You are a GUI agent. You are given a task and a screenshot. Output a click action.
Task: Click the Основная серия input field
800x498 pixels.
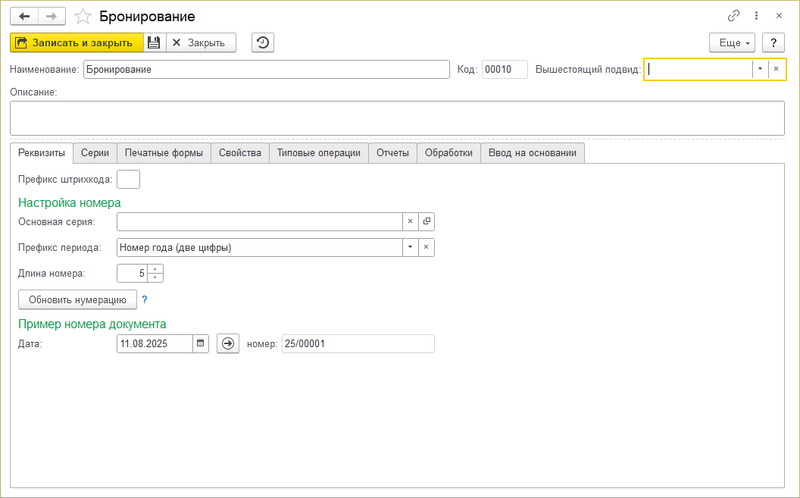click(260, 221)
